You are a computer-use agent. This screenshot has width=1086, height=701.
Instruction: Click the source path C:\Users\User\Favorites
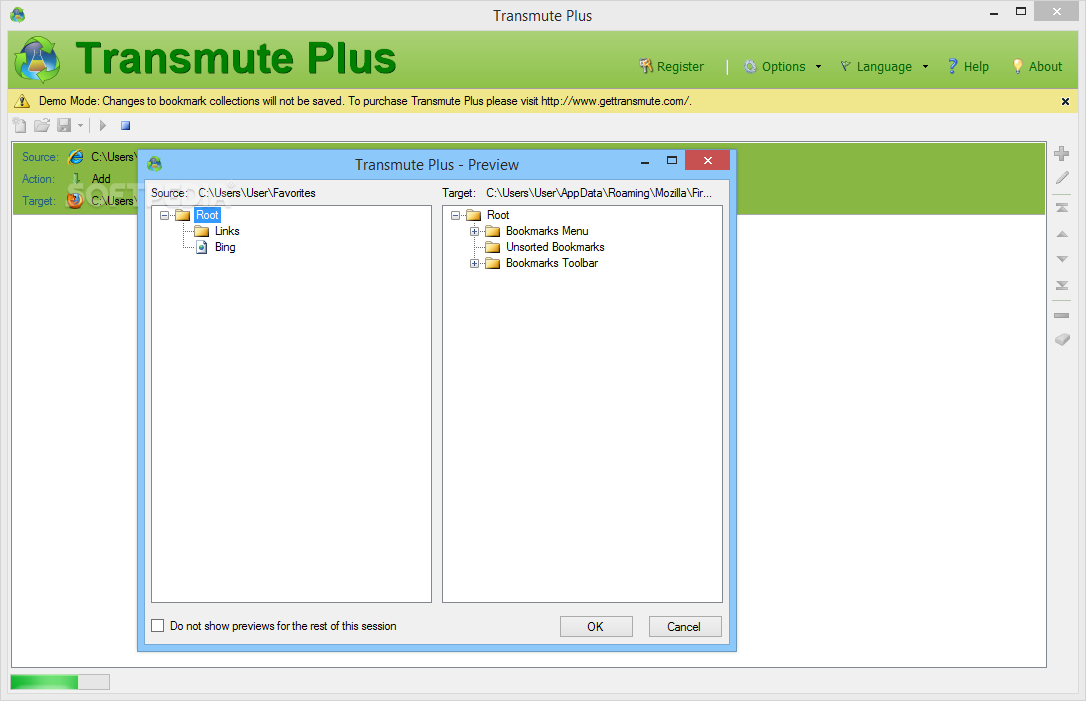tap(256, 193)
